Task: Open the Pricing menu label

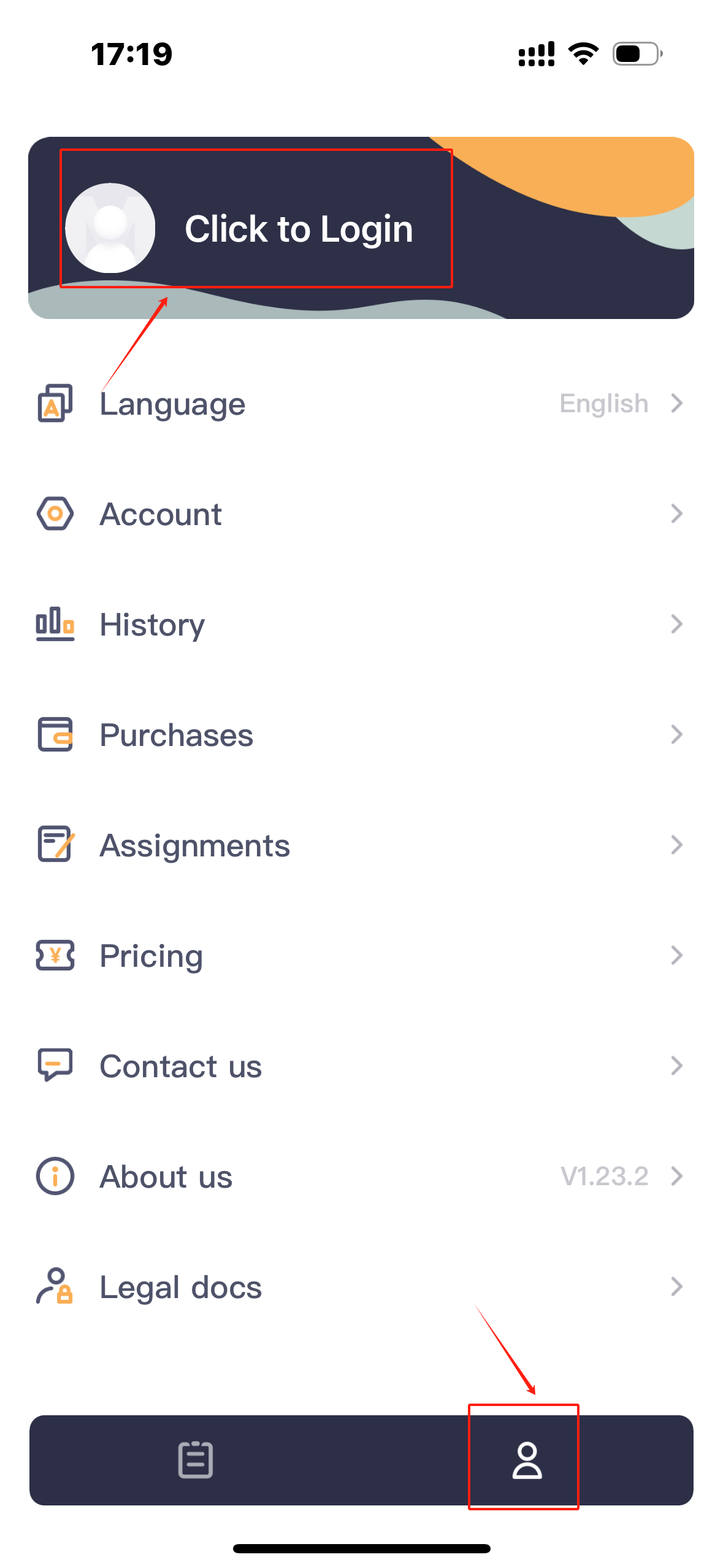Action: (151, 956)
